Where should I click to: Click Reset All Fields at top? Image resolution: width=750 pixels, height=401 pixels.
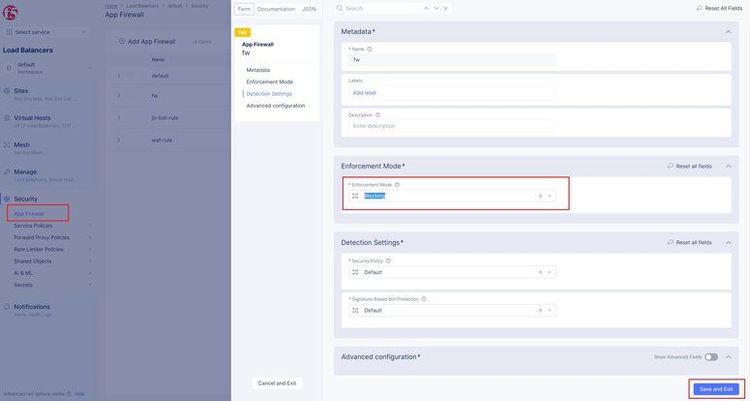(719, 9)
